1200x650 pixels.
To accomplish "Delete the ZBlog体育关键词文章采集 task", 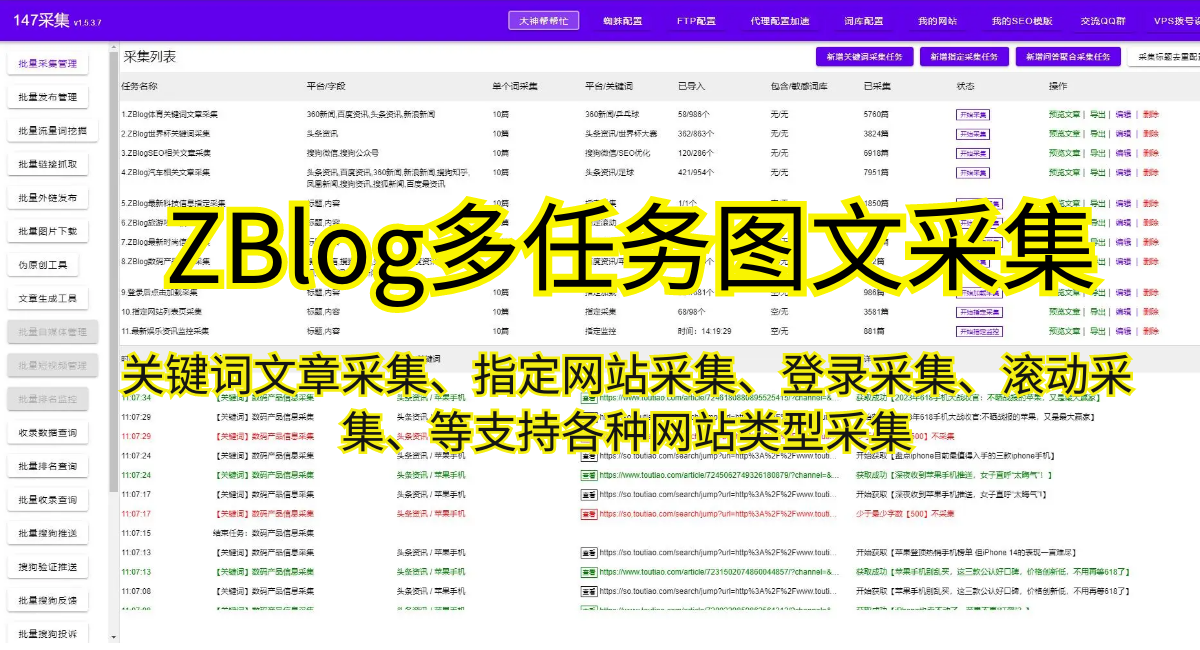I will tap(1150, 115).
